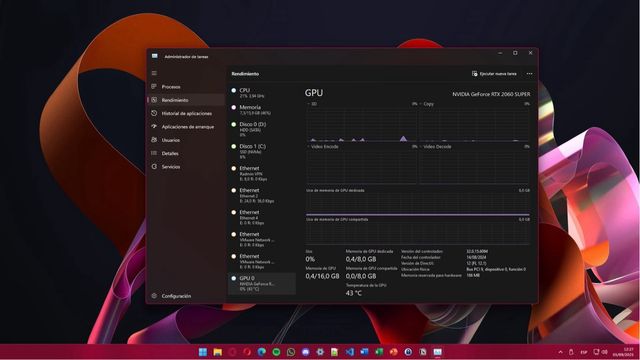
Task: Show hidden system tray icons
Action: click(560, 352)
